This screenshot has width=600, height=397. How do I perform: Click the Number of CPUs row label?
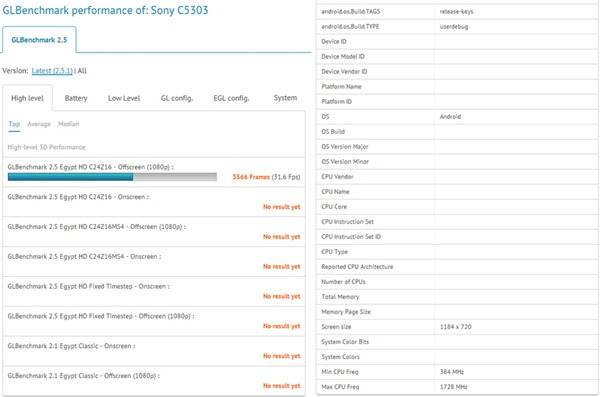[x=343, y=281]
